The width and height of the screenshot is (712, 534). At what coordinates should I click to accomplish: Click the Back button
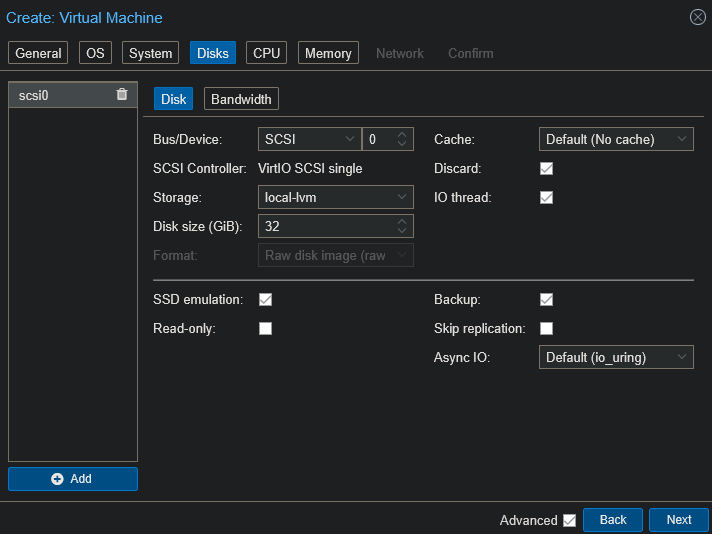click(612, 520)
